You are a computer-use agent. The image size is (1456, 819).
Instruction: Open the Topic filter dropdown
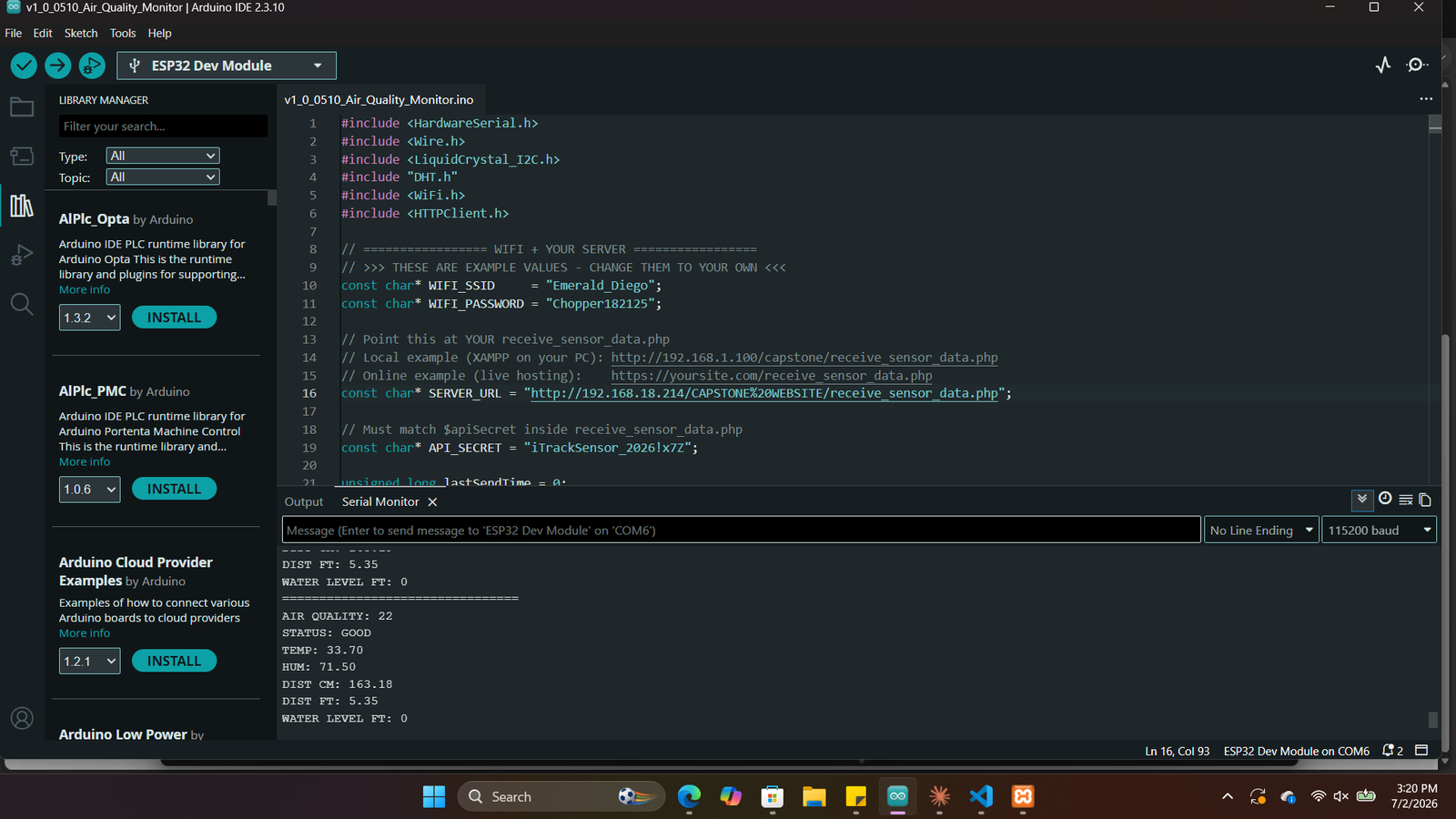(x=163, y=177)
